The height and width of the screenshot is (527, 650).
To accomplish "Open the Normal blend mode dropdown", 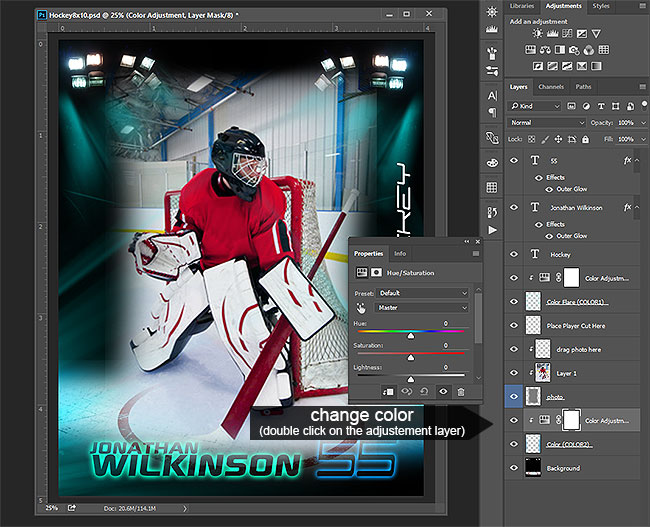I will [x=546, y=123].
